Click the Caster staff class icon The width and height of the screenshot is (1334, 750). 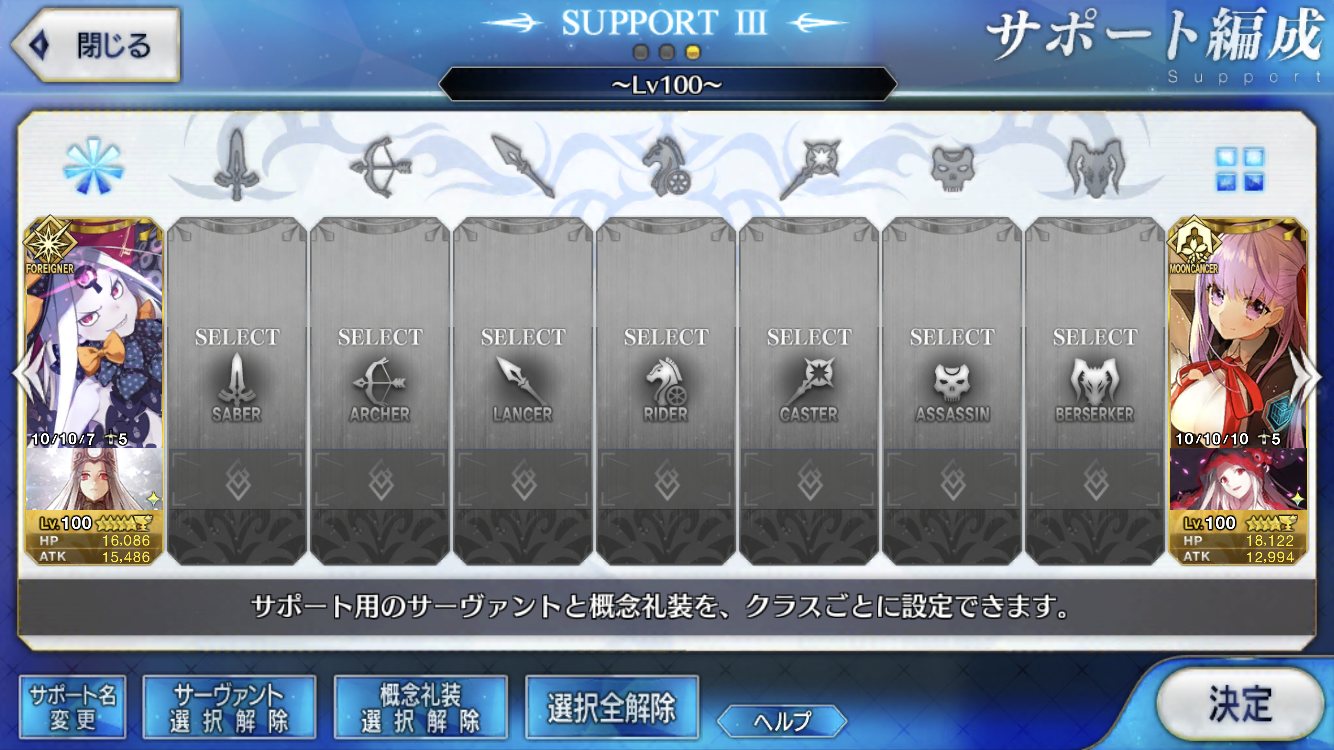point(809,167)
